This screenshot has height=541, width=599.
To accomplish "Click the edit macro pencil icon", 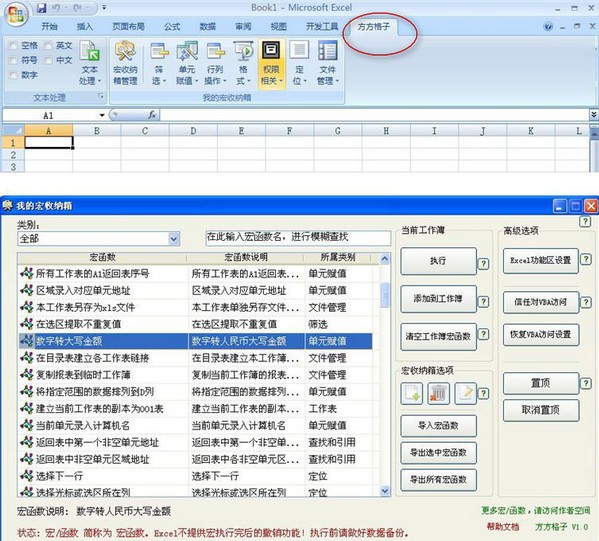I will [465, 393].
